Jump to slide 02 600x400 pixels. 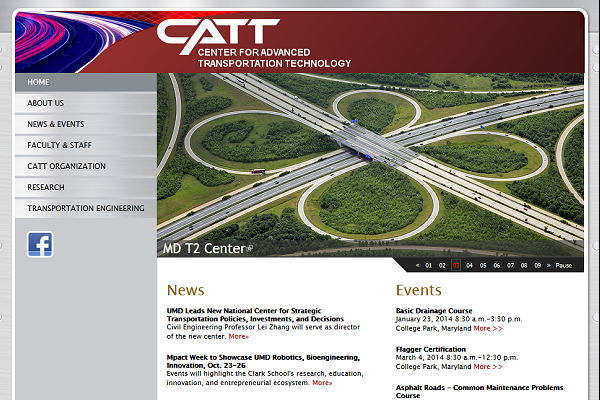coord(442,265)
